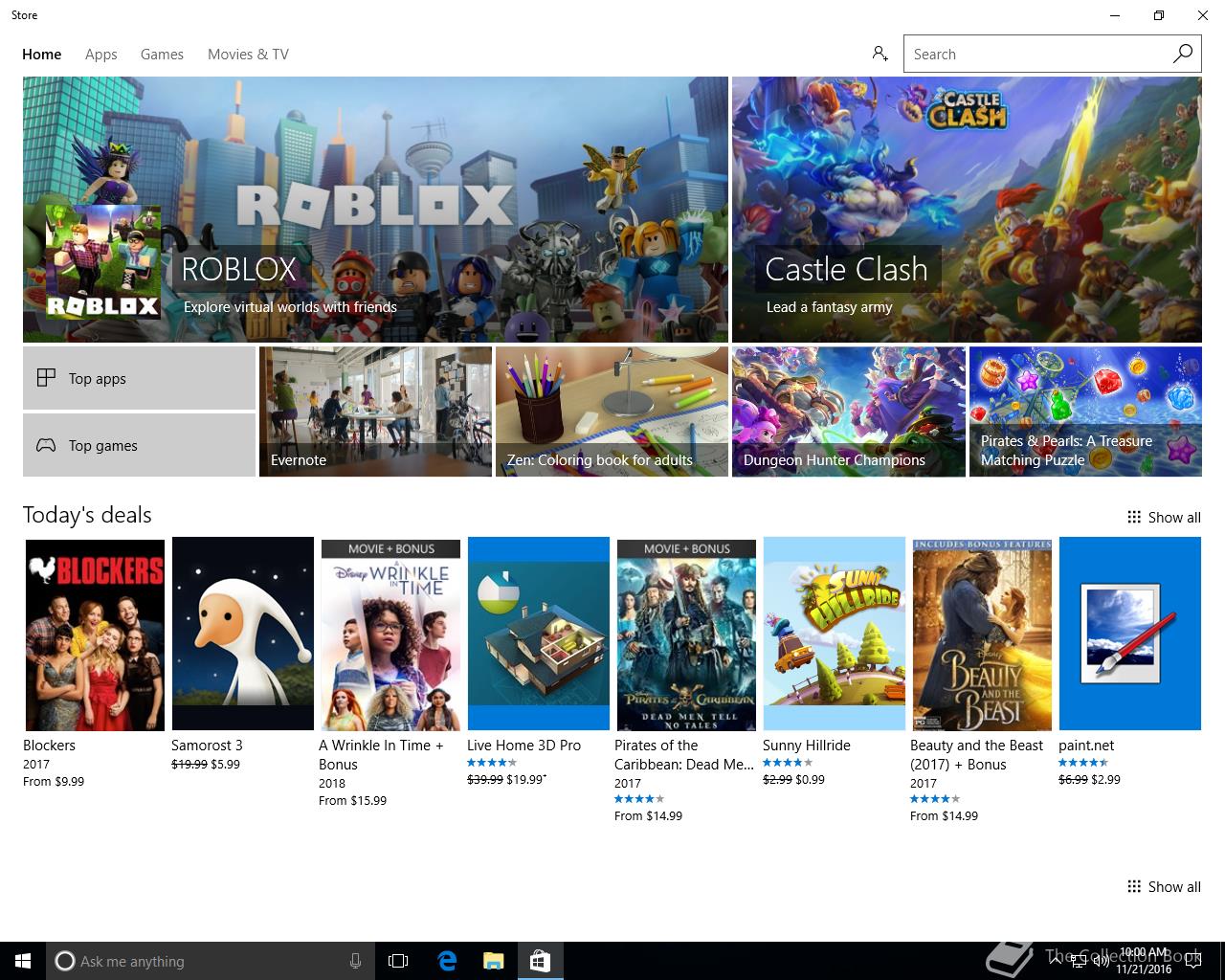Click 'Beauty and the Beast (2017) + Bonus' title

pos(976,754)
